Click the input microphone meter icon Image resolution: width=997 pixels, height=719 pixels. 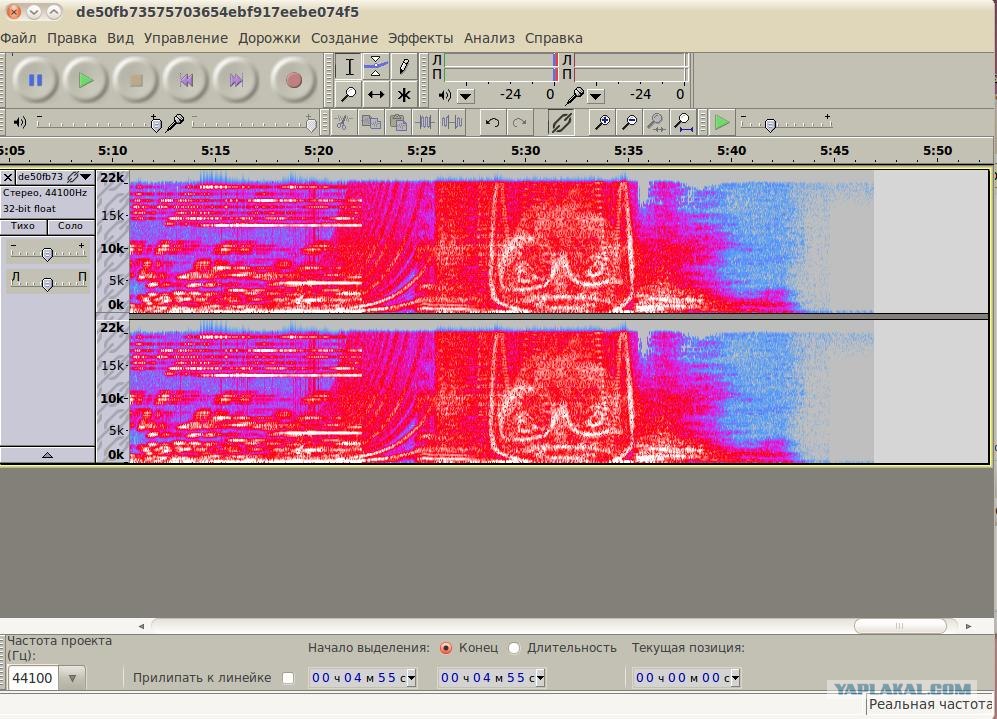point(575,95)
